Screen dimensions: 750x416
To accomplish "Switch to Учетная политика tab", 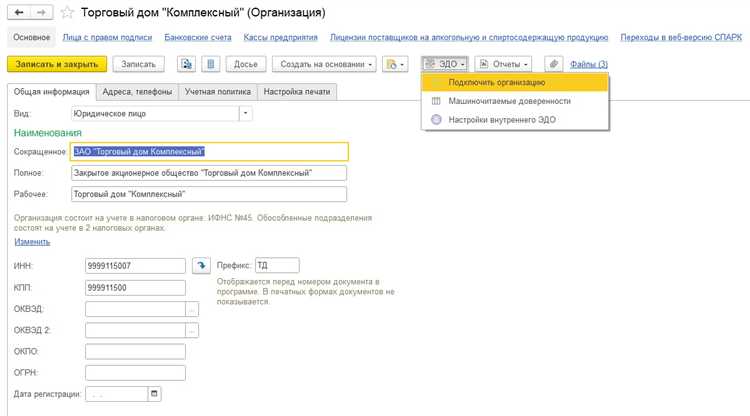I will click(x=218, y=92).
